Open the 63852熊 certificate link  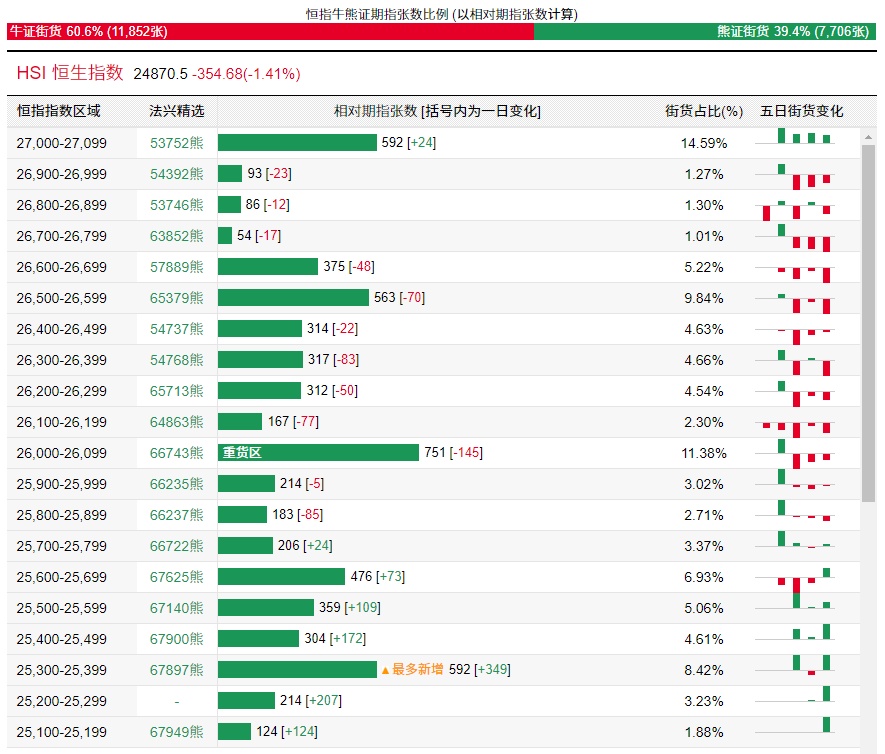[177, 236]
